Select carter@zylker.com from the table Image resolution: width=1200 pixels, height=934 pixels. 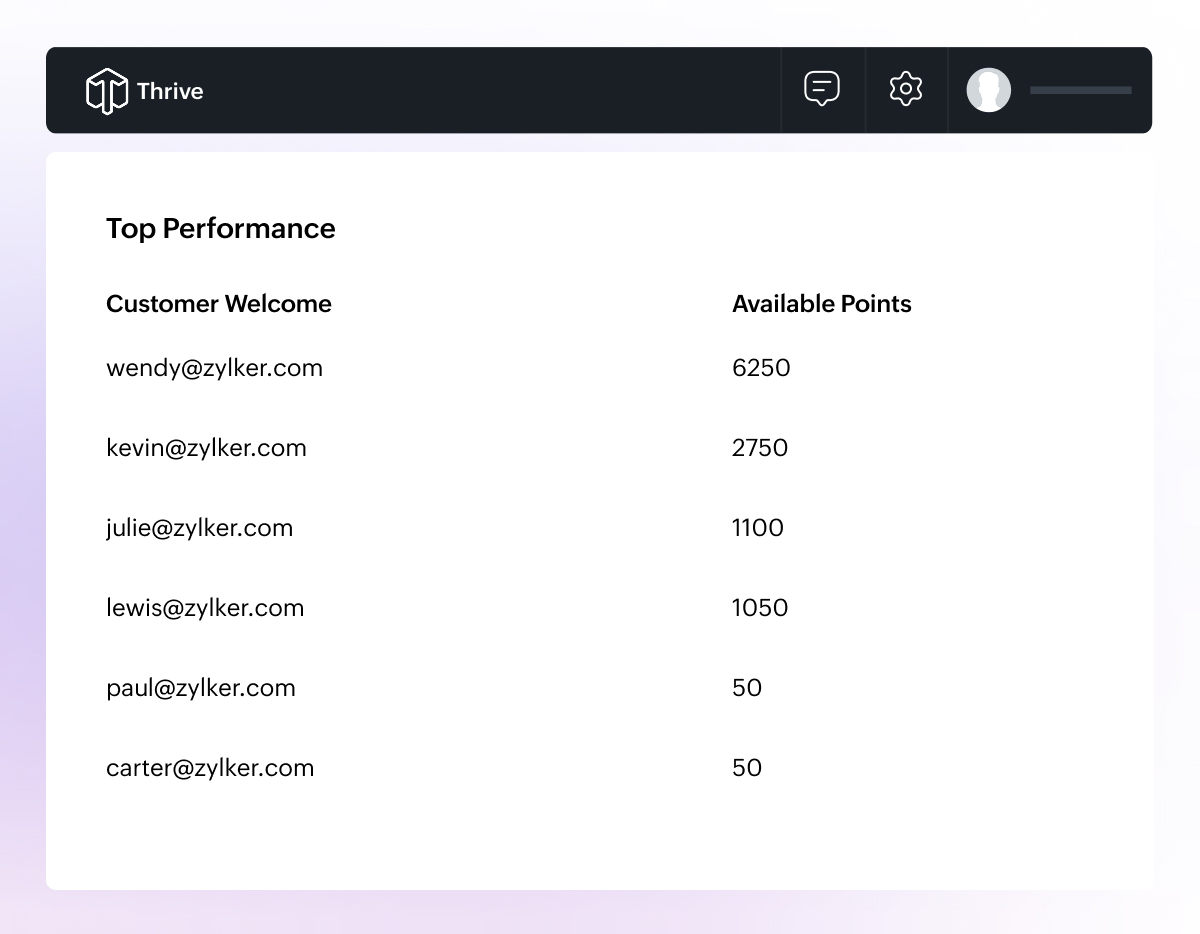click(x=210, y=768)
